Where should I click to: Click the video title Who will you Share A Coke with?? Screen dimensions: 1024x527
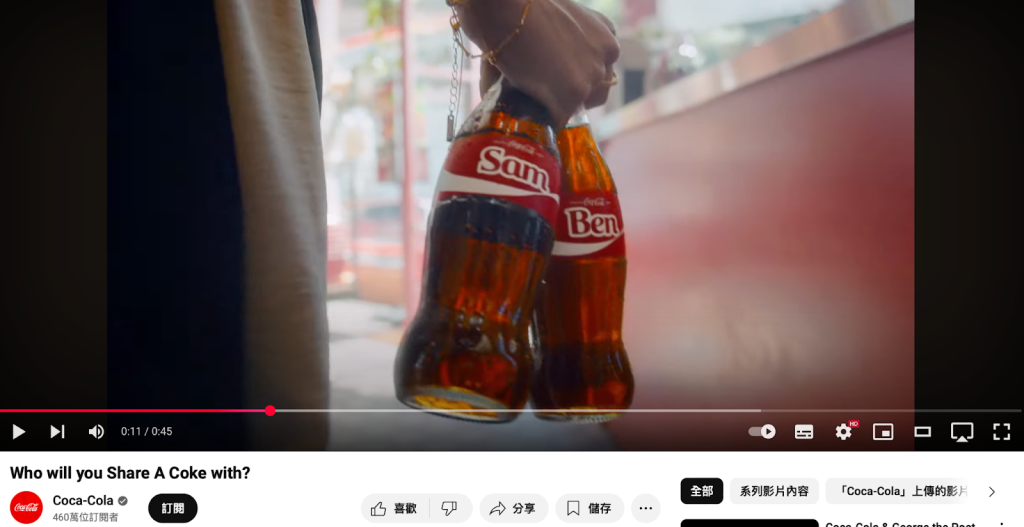click(130, 473)
